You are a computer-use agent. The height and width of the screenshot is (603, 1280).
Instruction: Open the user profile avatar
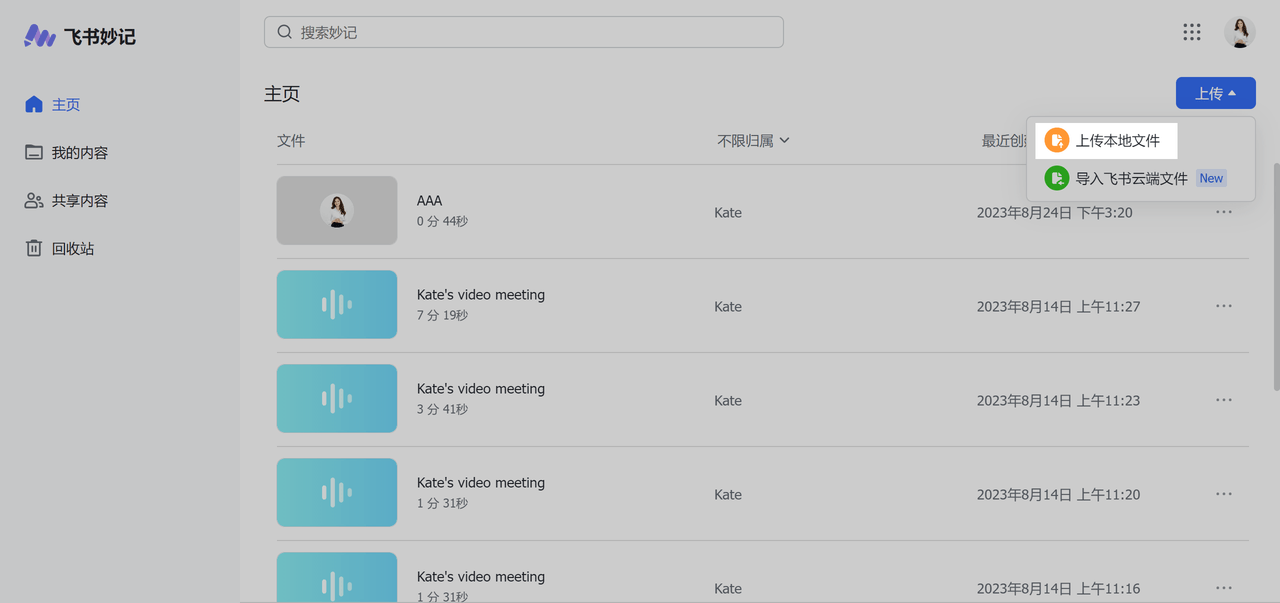click(x=1240, y=32)
